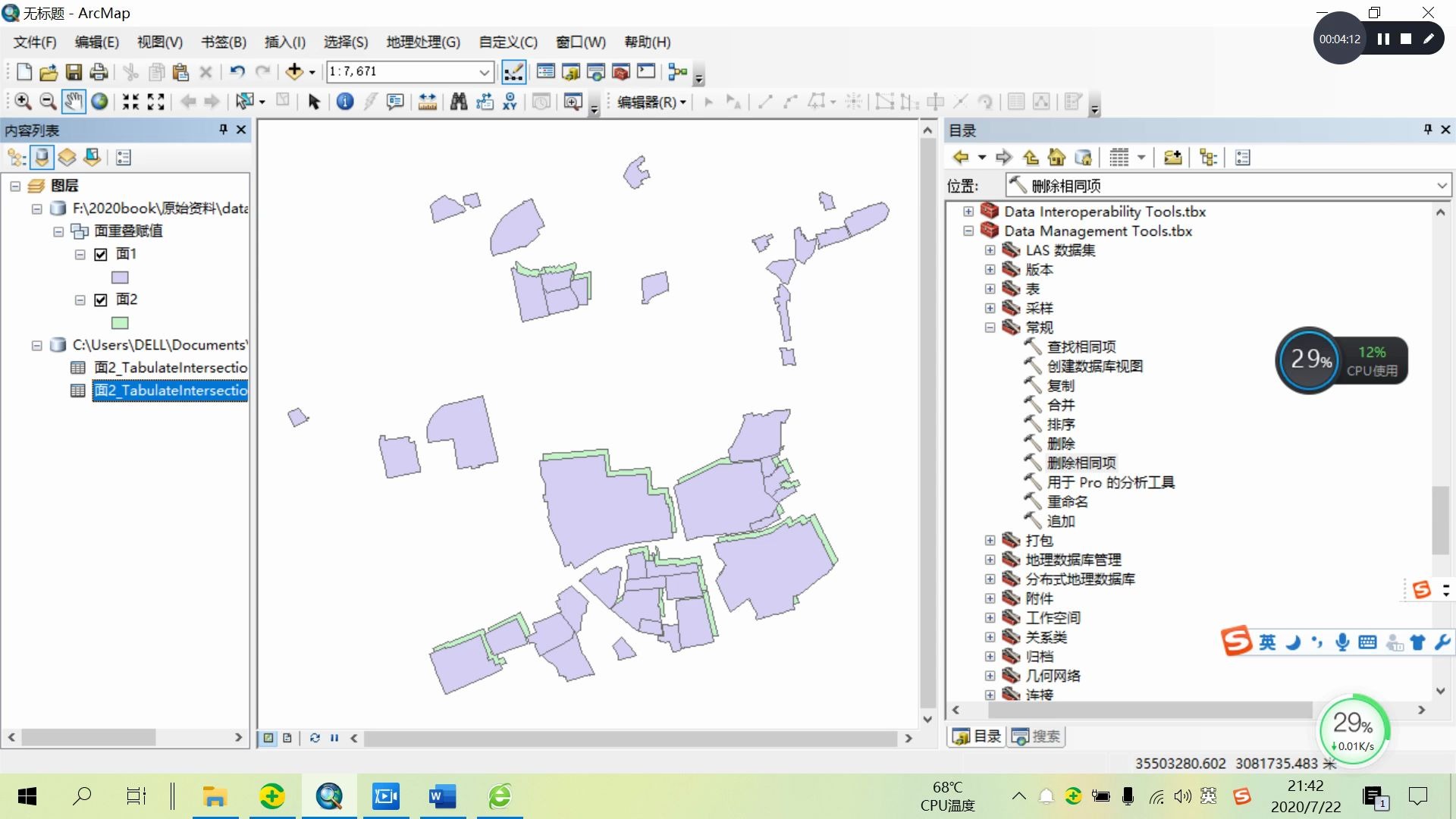This screenshot has width=1456, height=819.
Task: Select the Pan hand tool
Action: 74,102
